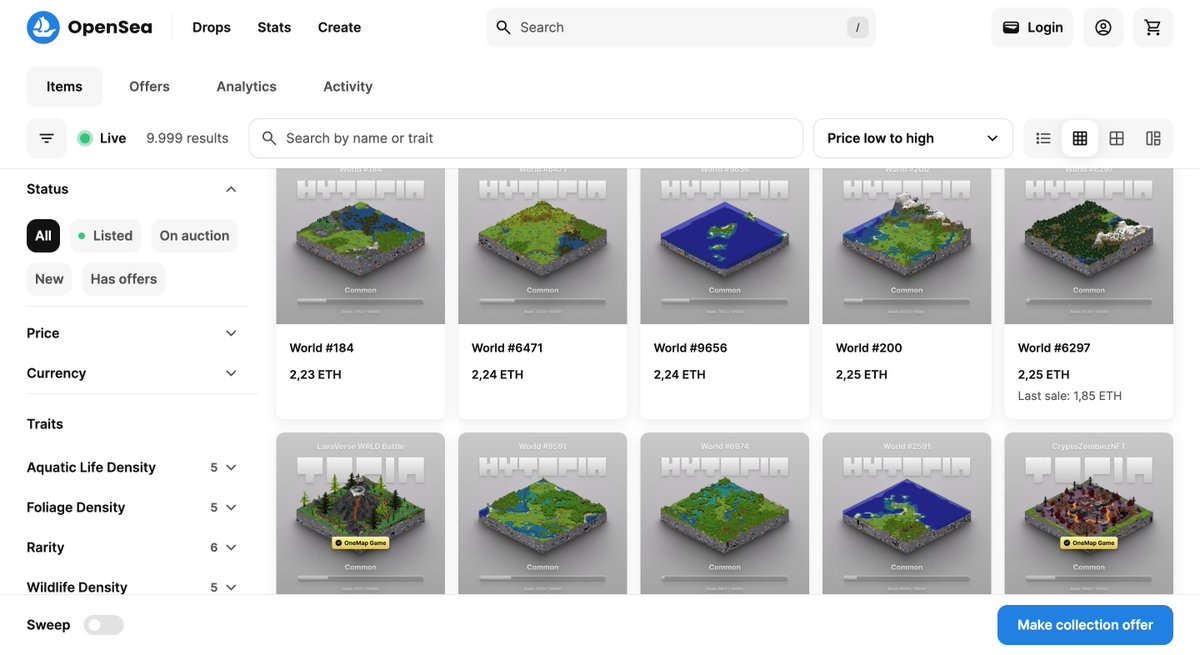Select the All status filter

pyautogui.click(x=43, y=236)
